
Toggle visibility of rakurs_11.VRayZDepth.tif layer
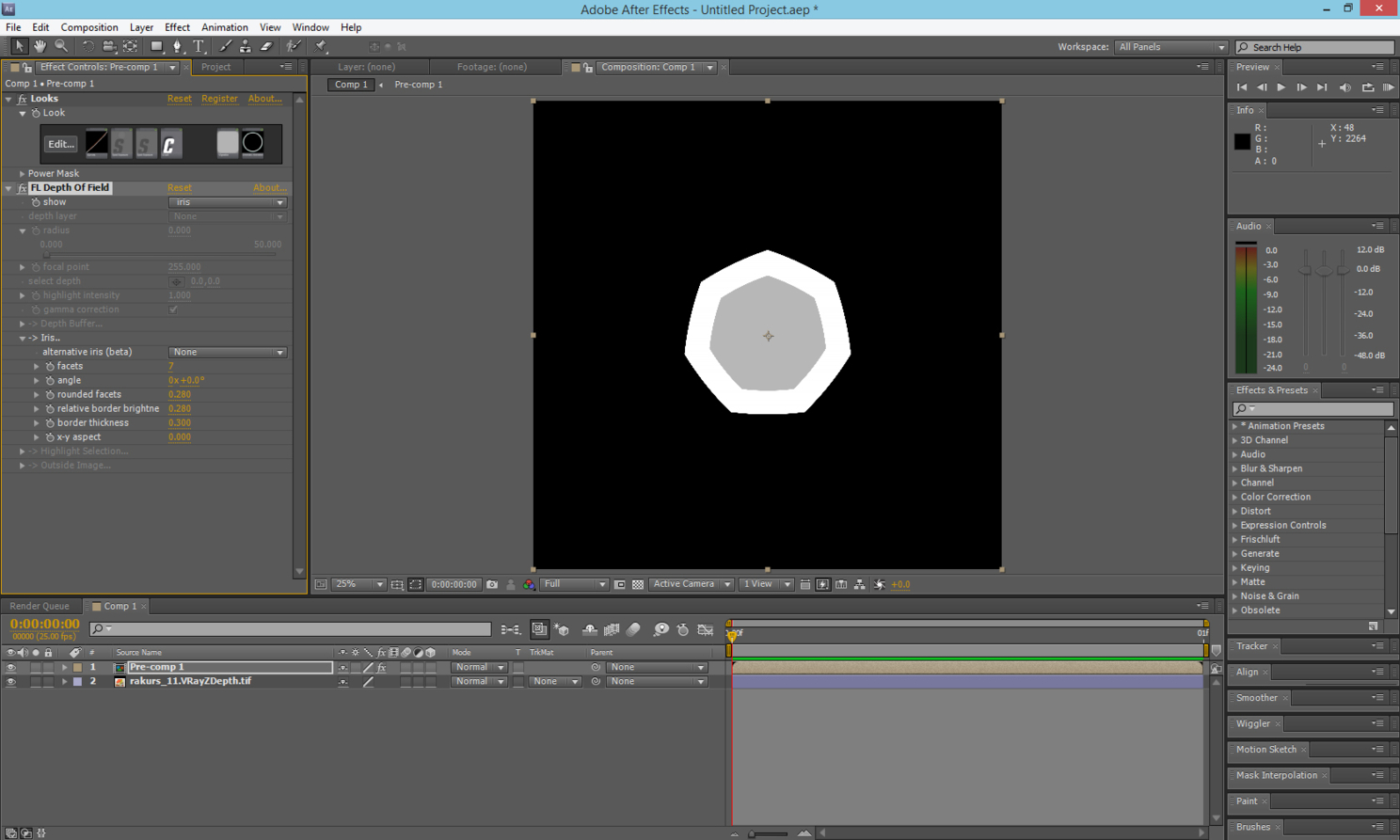point(10,681)
